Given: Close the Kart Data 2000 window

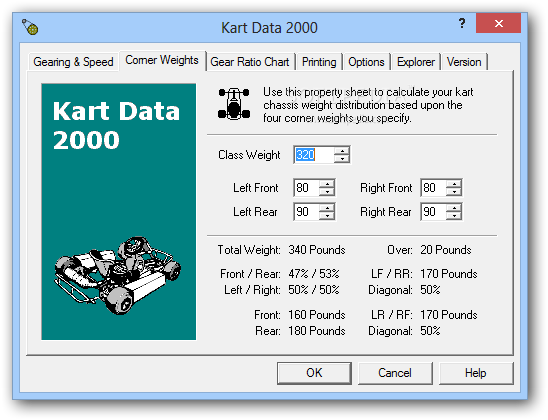Looking at the screenshot, I should 498,23.
